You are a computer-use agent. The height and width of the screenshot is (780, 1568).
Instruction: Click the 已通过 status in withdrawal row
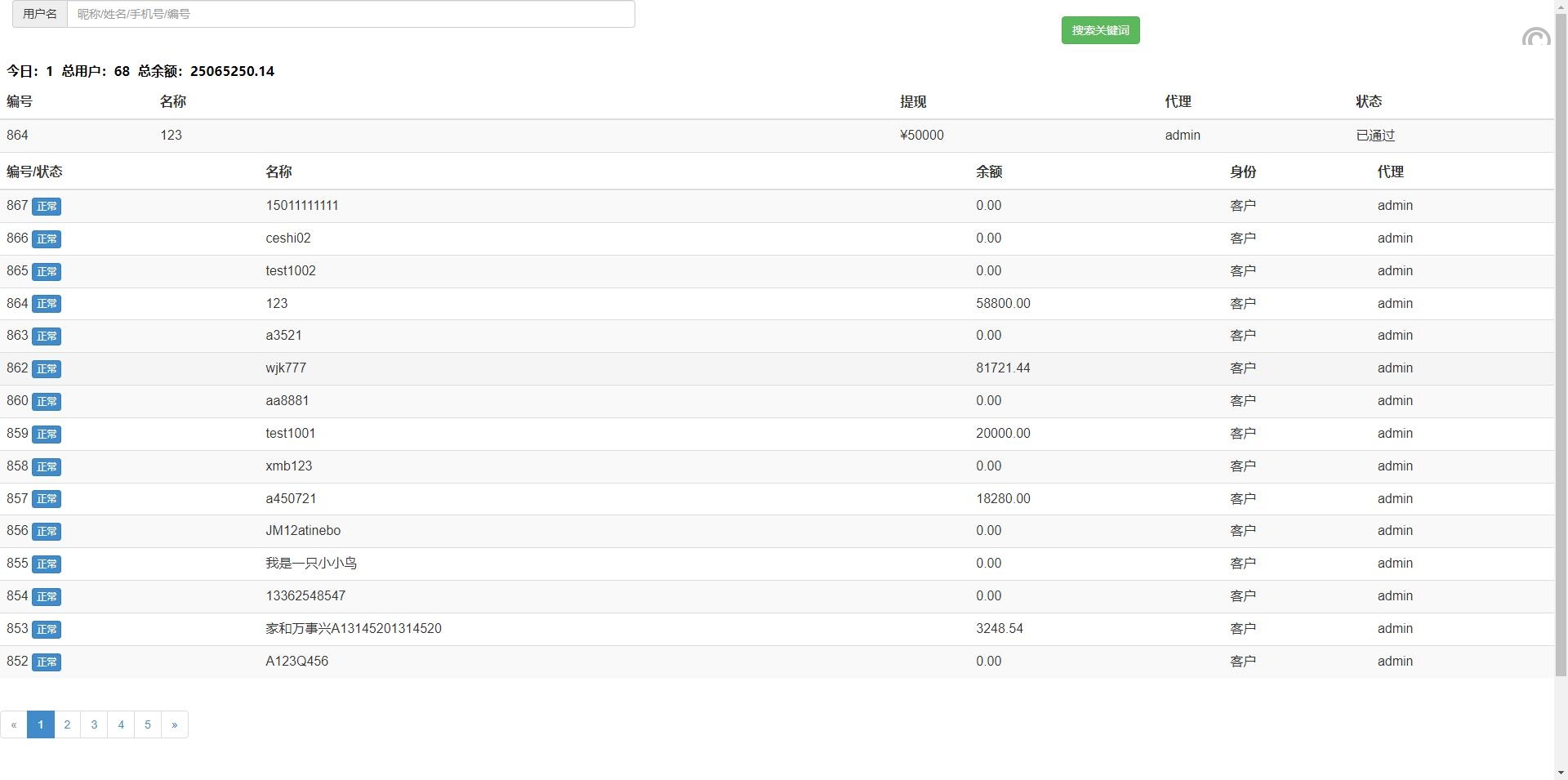(x=1375, y=136)
